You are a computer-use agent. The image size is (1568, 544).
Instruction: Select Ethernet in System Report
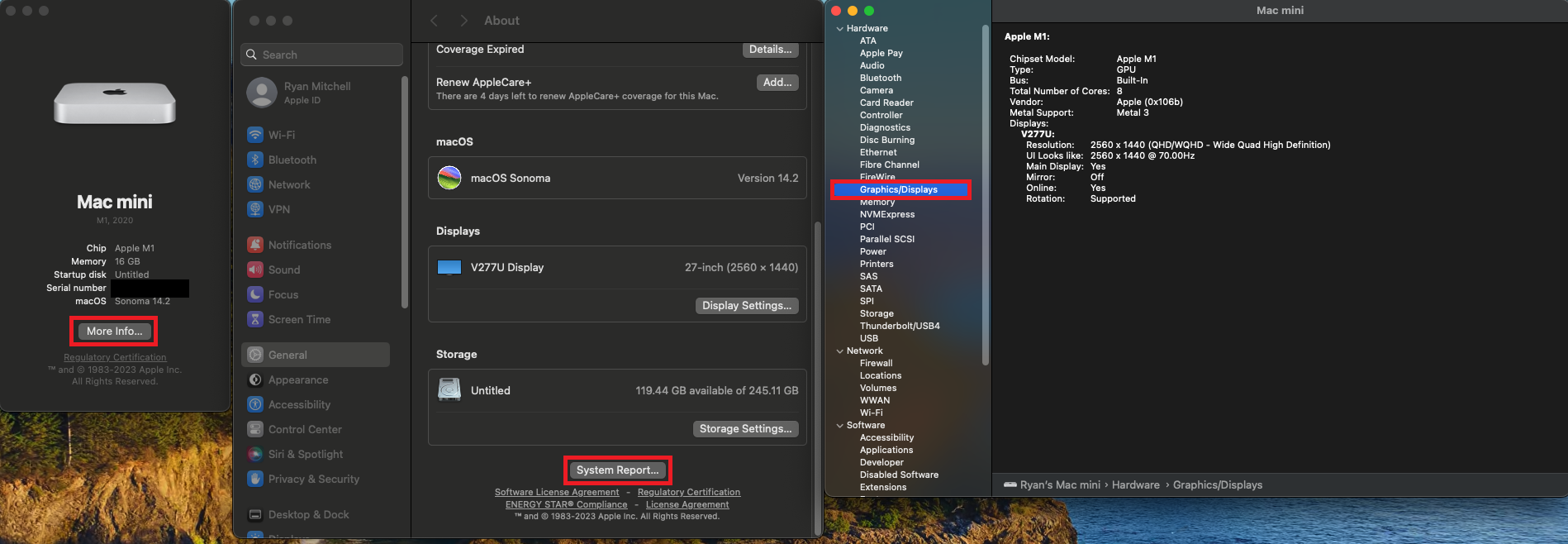point(878,152)
